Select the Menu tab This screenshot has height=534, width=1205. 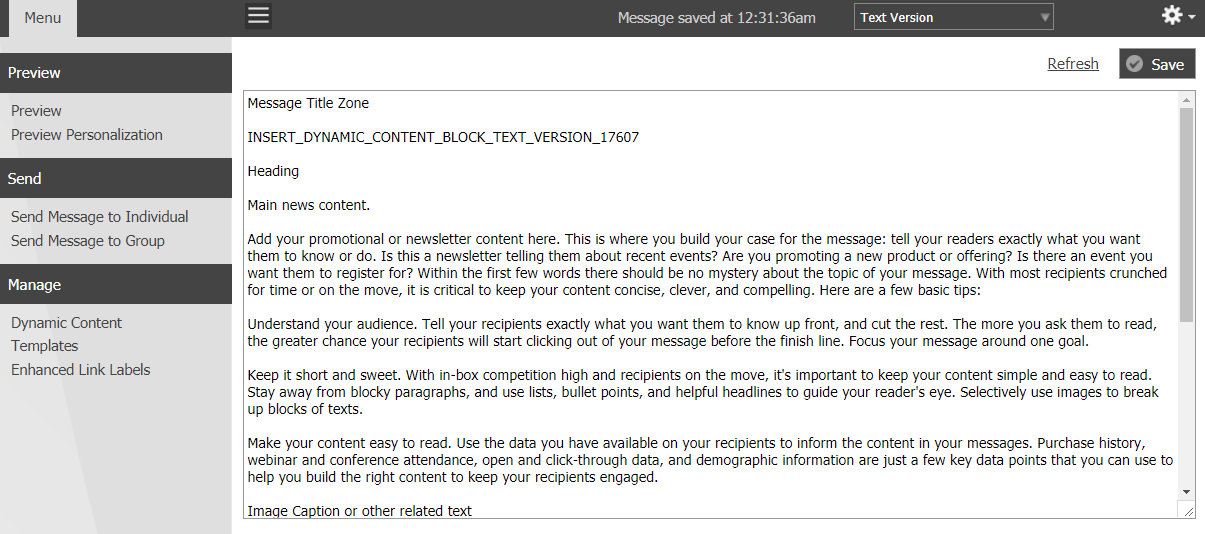pos(42,18)
